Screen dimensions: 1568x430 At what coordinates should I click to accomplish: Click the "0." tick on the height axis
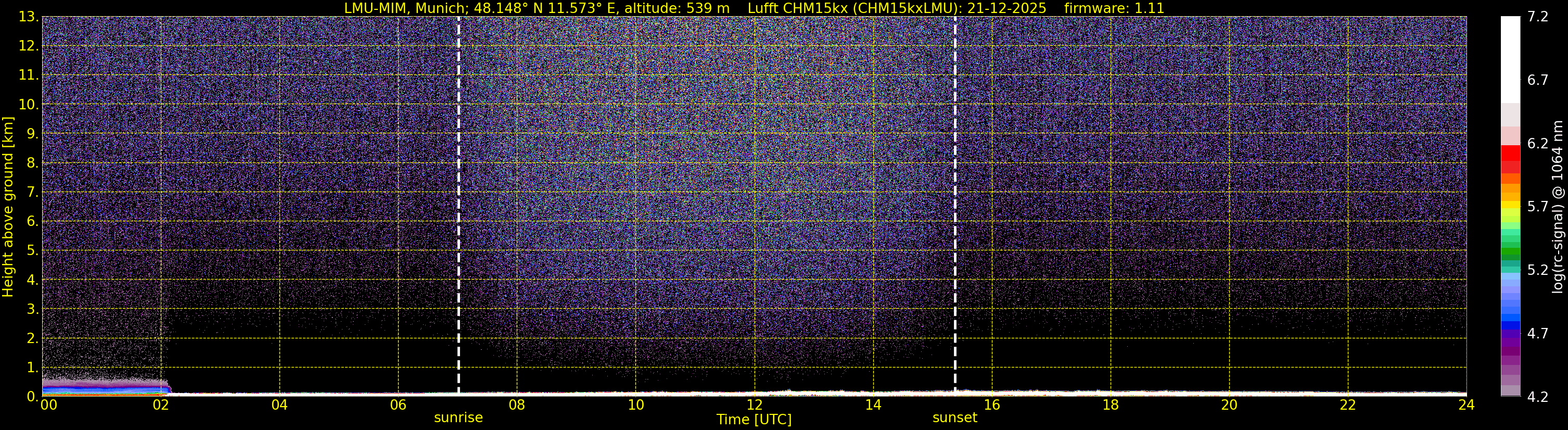pyautogui.click(x=32, y=397)
